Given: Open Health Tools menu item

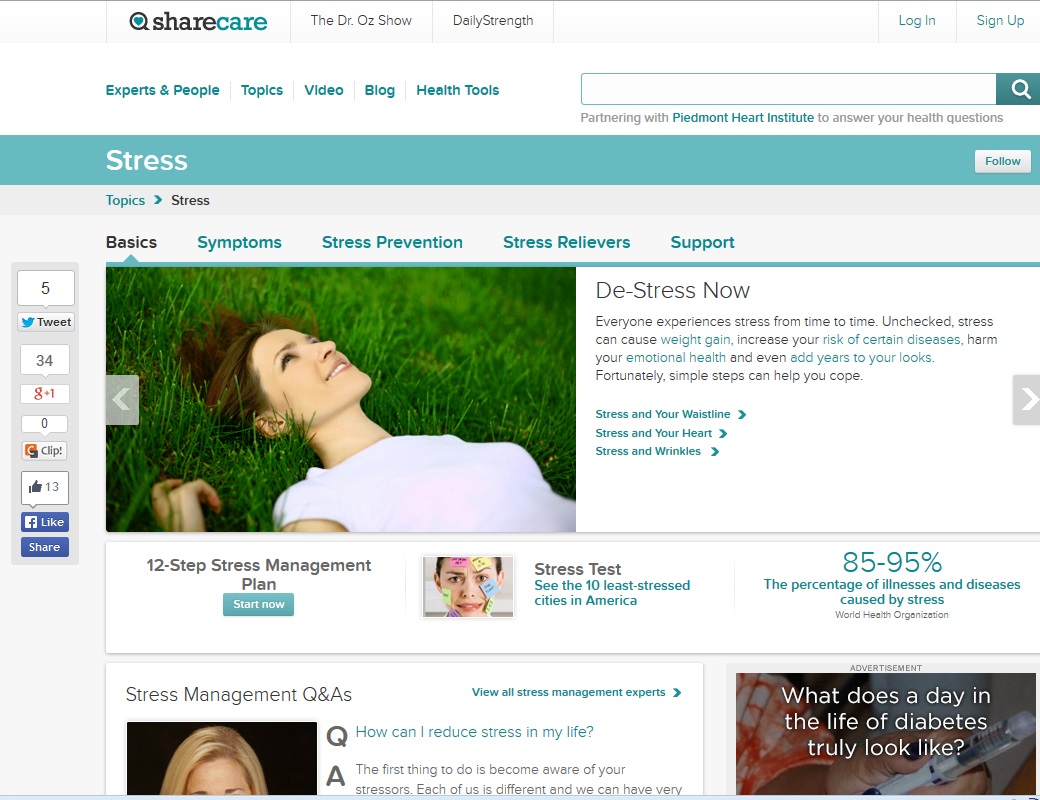Looking at the screenshot, I should pos(458,90).
